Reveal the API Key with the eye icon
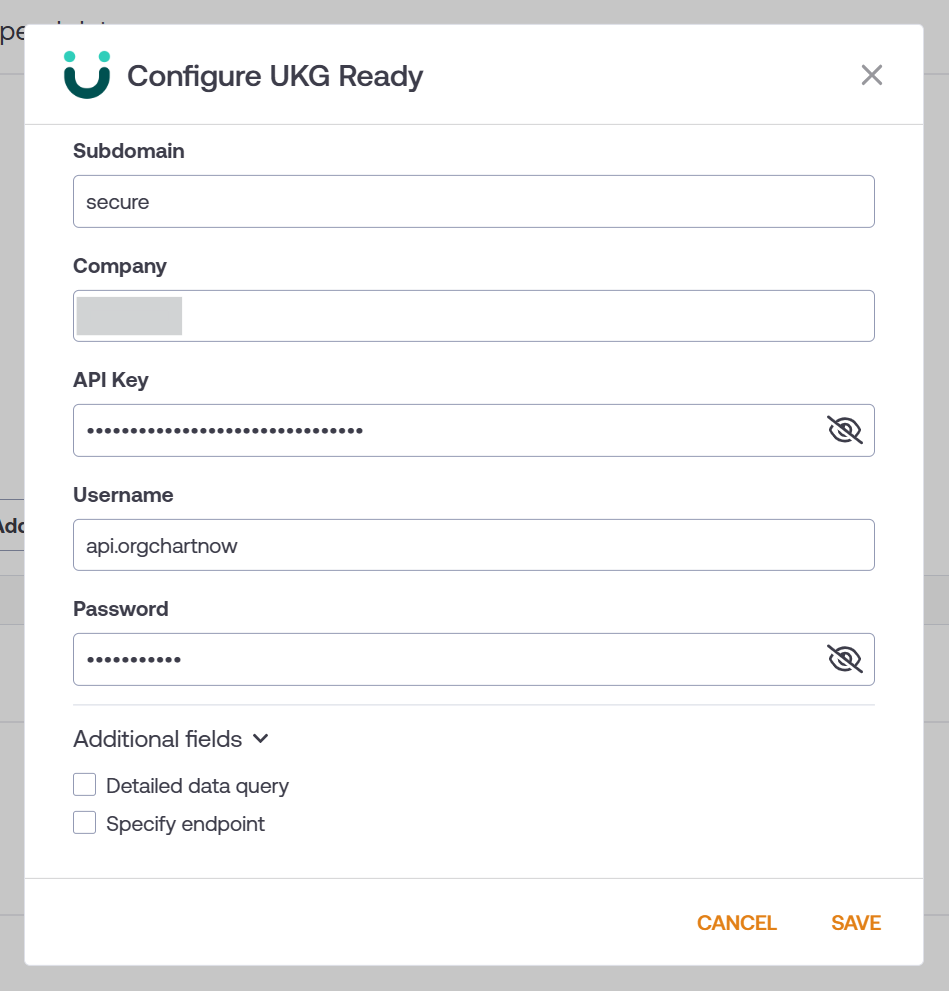The image size is (949, 991). 844,429
